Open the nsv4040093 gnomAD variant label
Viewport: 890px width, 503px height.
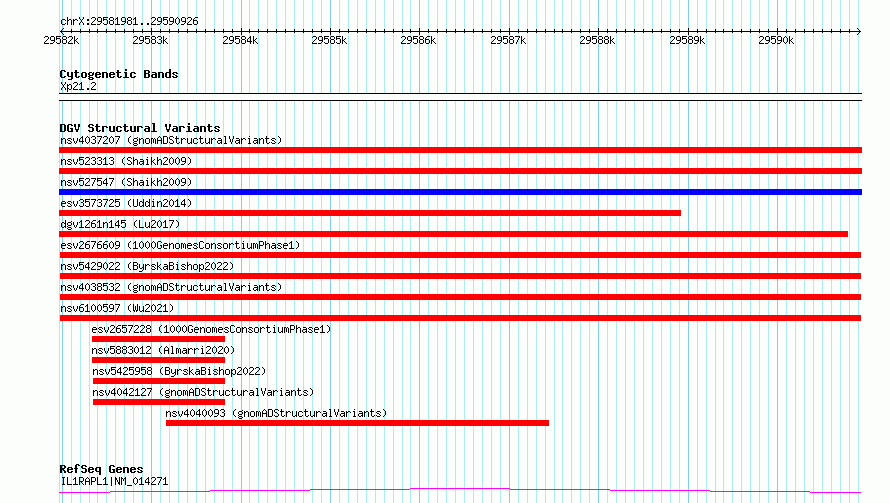[276, 413]
